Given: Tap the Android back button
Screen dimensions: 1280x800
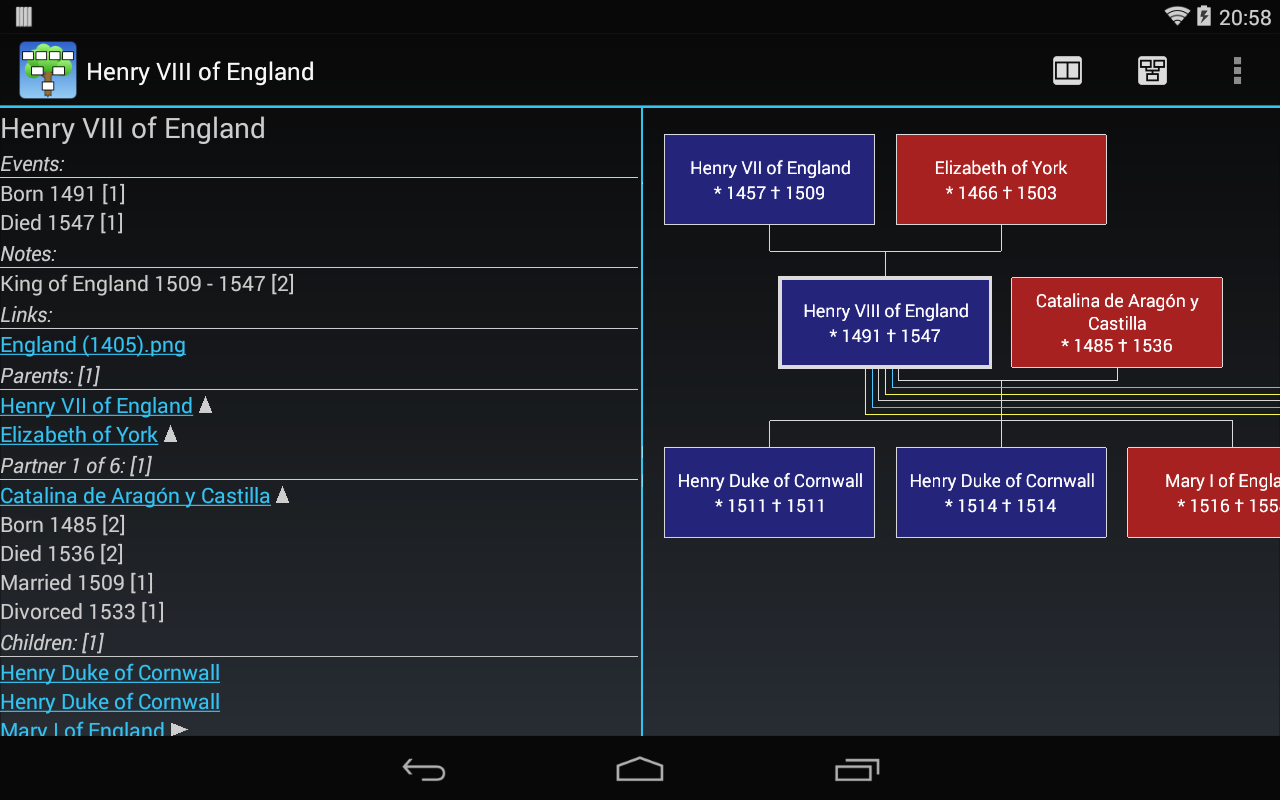Looking at the screenshot, I should coord(424,769).
